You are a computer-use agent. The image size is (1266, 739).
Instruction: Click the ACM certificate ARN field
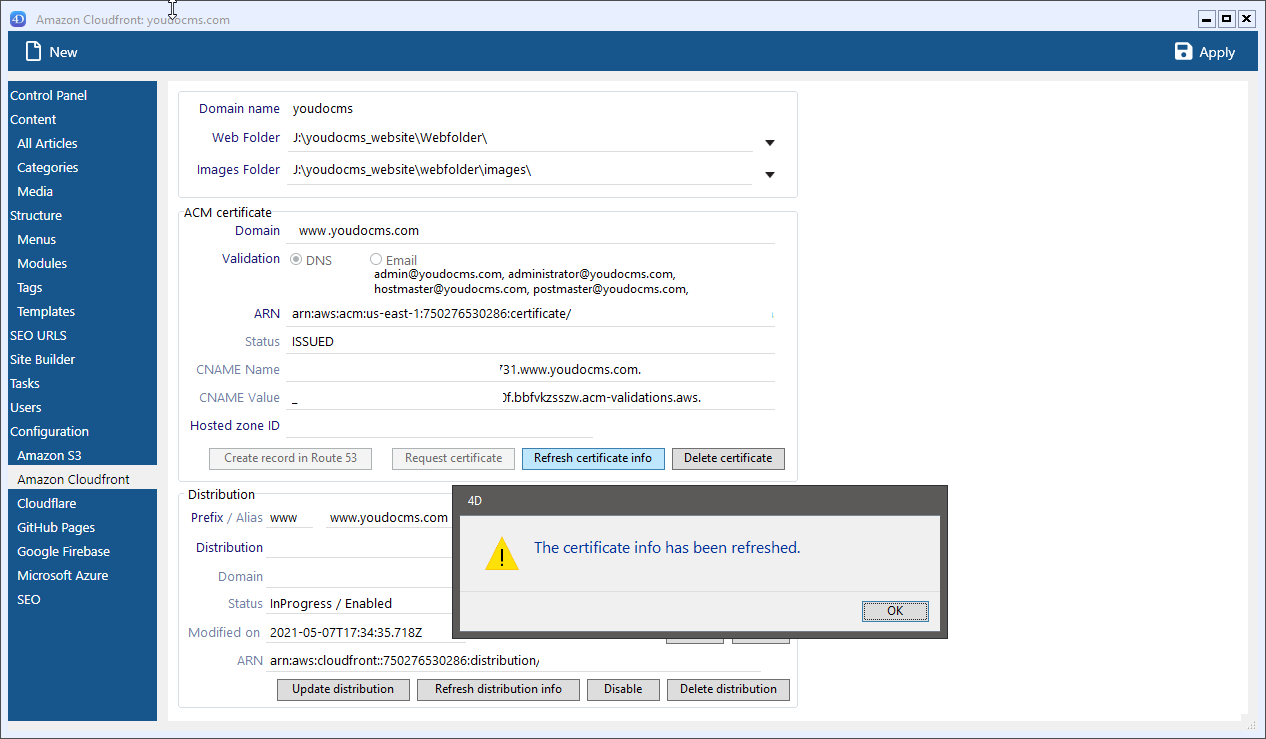(x=530, y=314)
